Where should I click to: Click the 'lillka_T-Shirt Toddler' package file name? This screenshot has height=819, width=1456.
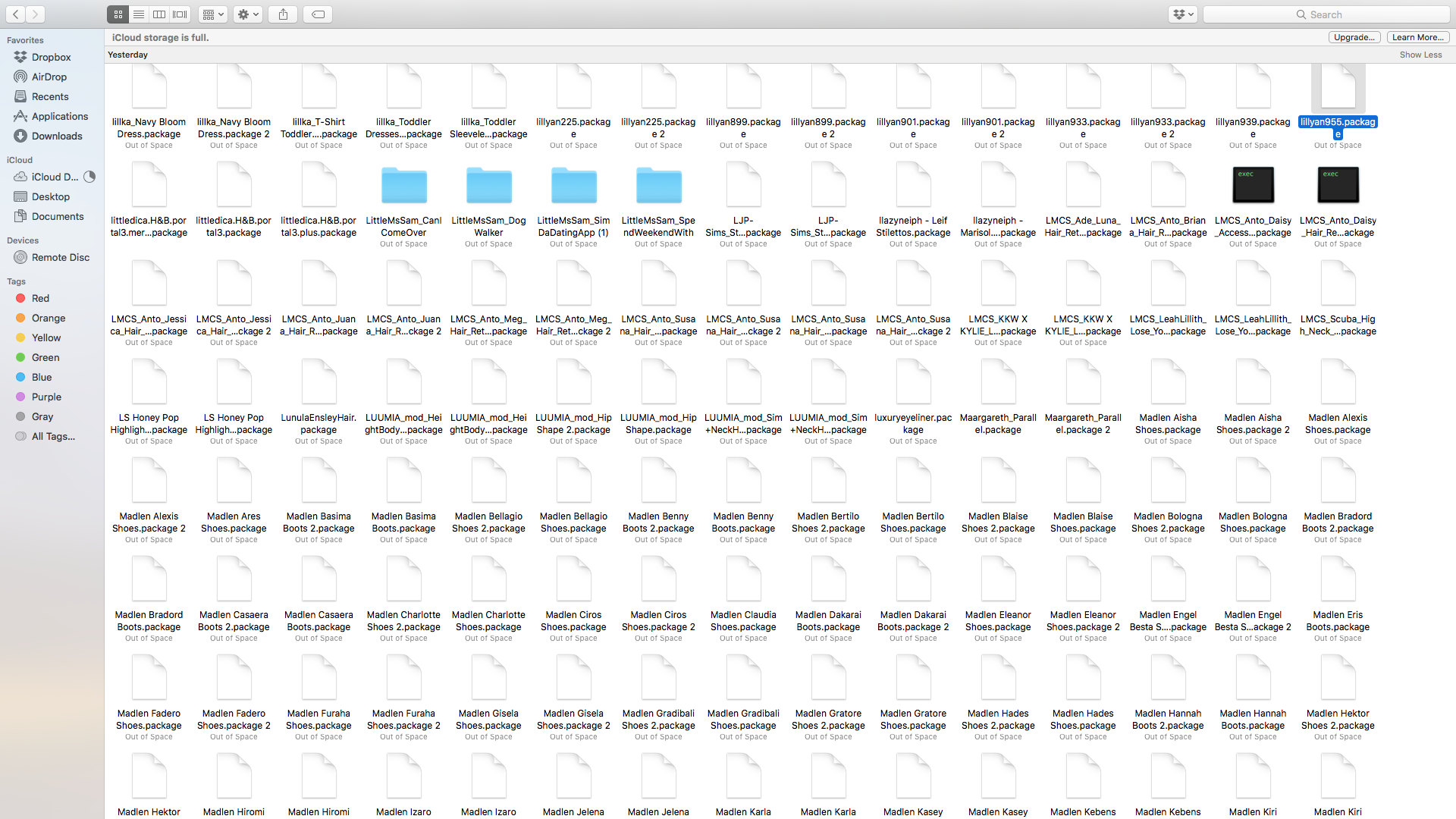[318, 128]
